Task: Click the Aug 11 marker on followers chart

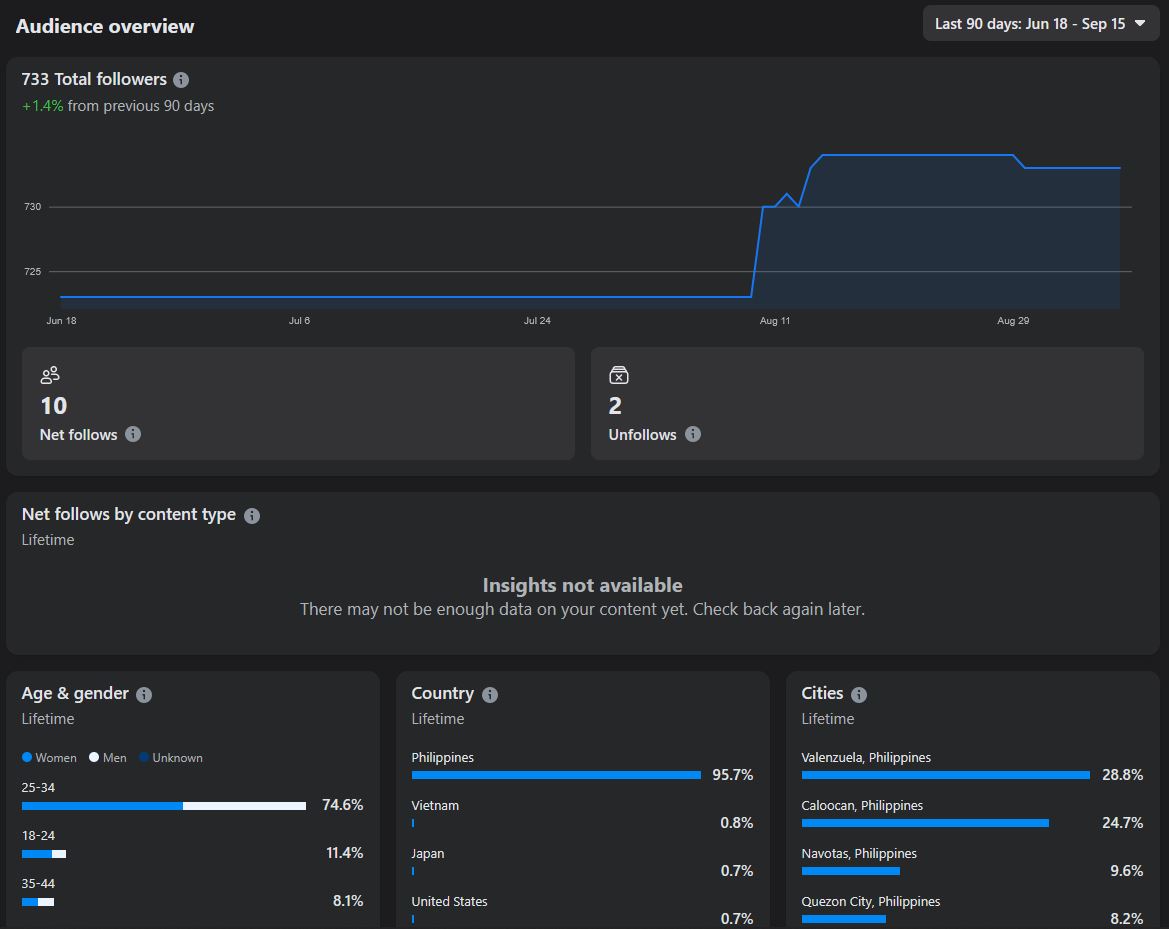Action: [775, 321]
